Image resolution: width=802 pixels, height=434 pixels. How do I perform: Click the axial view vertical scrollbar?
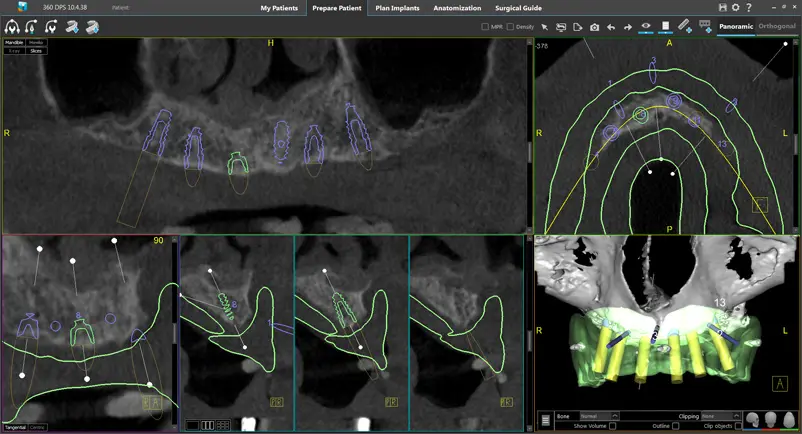pos(798,135)
